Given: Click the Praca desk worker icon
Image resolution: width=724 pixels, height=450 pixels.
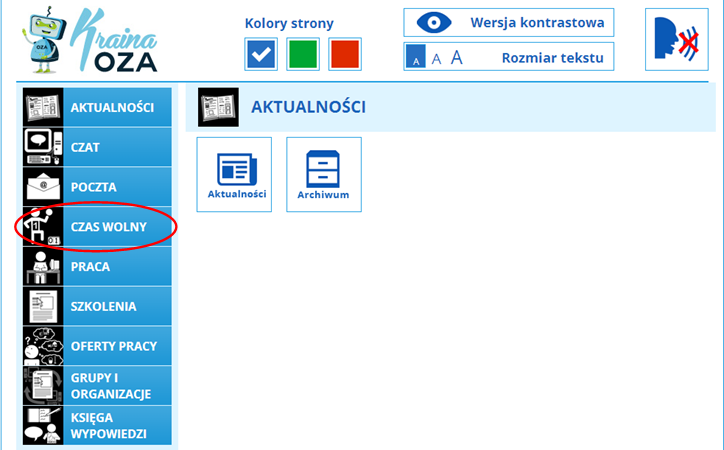Looking at the screenshot, I should [42, 267].
